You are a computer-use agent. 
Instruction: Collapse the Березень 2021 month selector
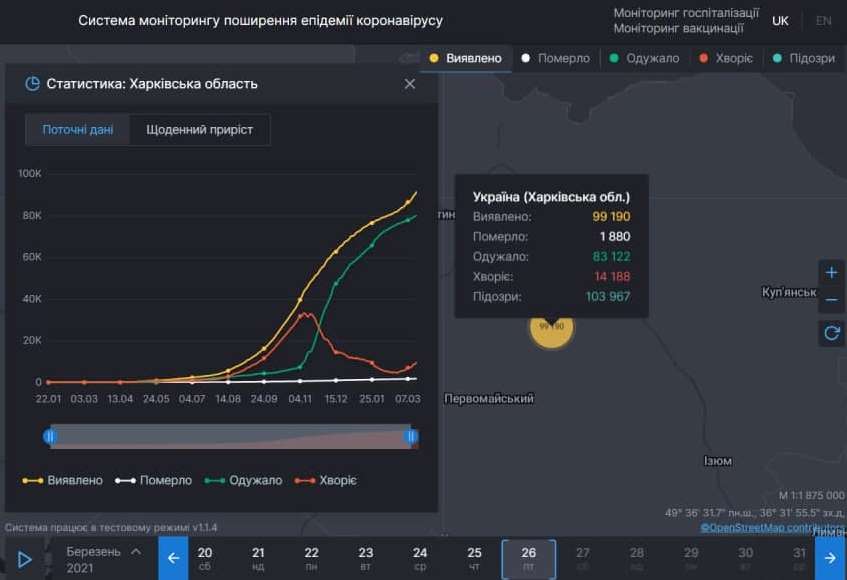pos(135,549)
